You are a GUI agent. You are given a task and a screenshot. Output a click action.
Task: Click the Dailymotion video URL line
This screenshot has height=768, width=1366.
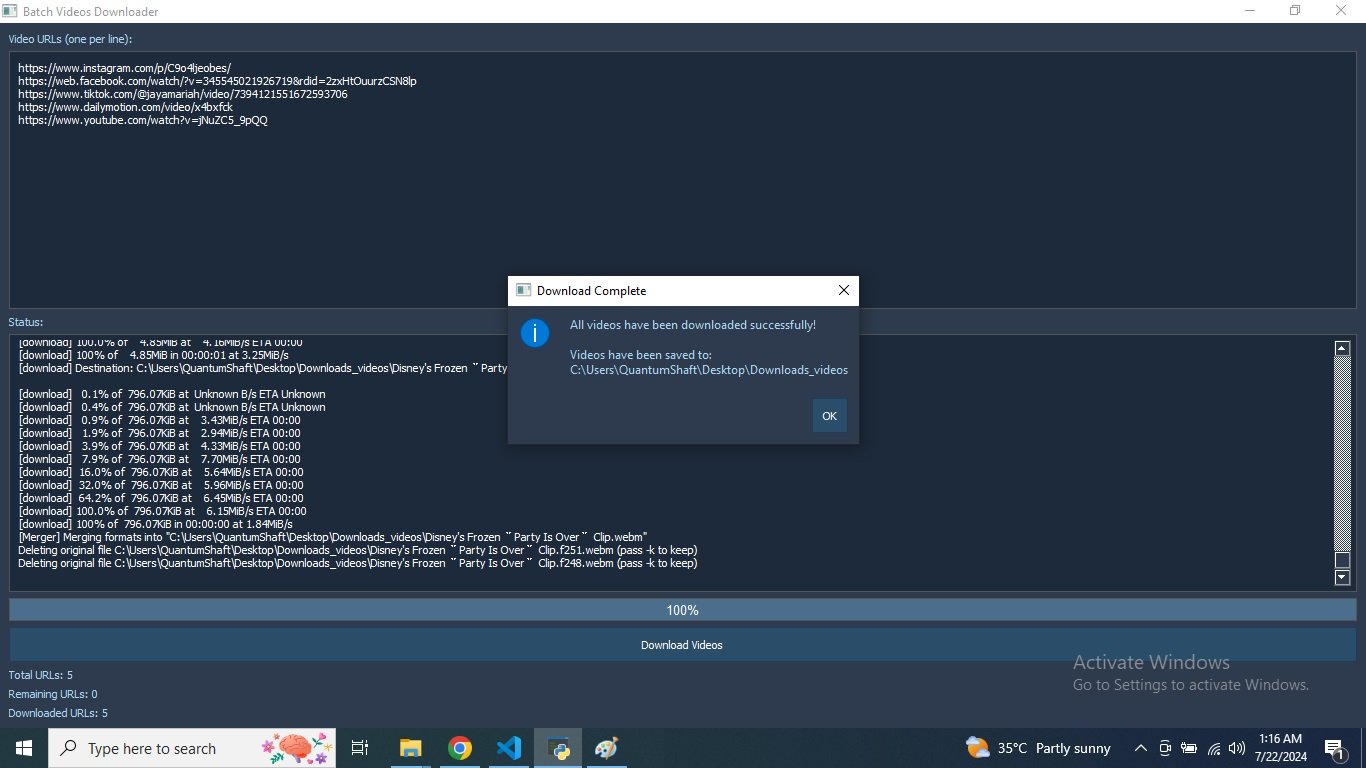pyautogui.click(x=125, y=107)
